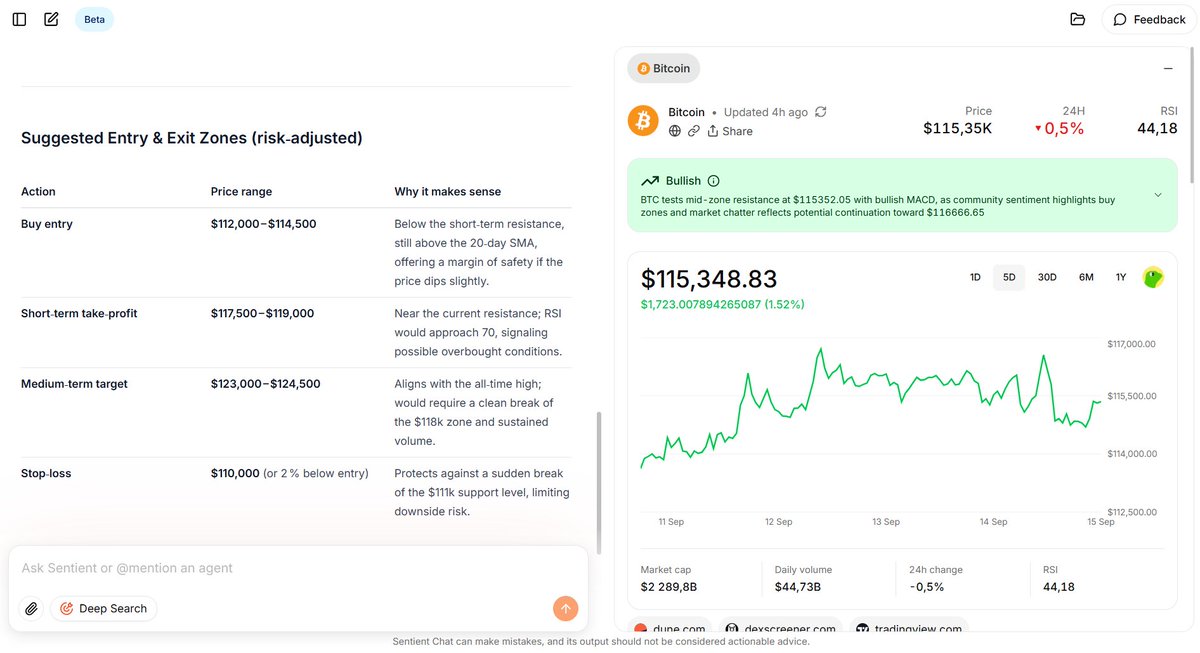
Task: Click the 12 Sep chart axis label
Action: click(778, 522)
